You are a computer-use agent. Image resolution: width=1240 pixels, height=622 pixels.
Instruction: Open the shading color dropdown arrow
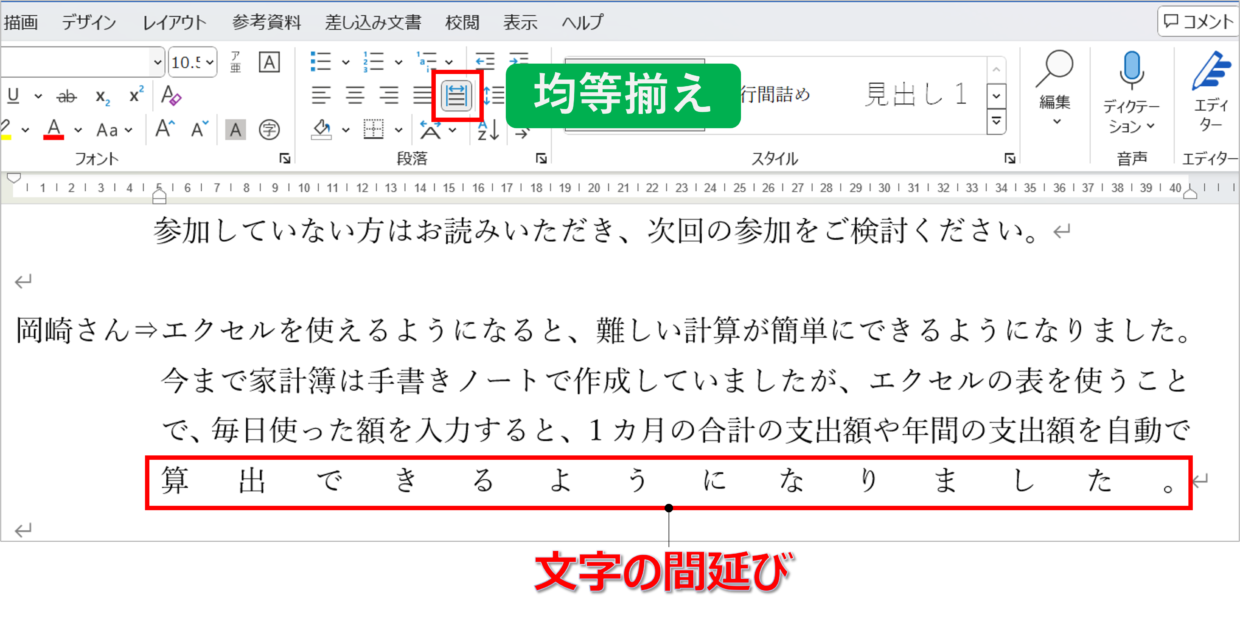click(x=345, y=130)
